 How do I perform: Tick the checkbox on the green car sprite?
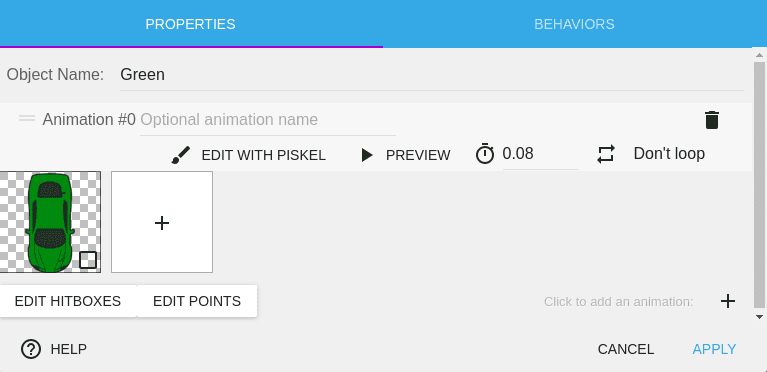coord(88,260)
